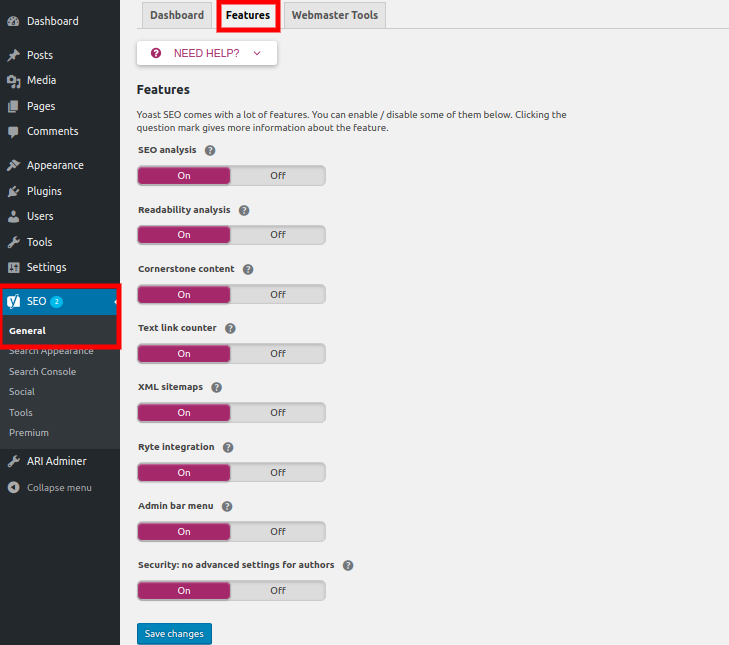Viewport: 729px width, 645px height.
Task: Click the Dashboard gauge icon in sidebar
Action: click(13, 21)
